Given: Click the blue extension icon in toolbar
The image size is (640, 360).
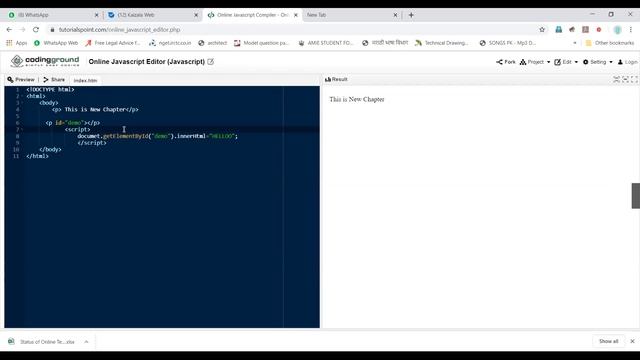Looking at the screenshot, I should 559,29.
